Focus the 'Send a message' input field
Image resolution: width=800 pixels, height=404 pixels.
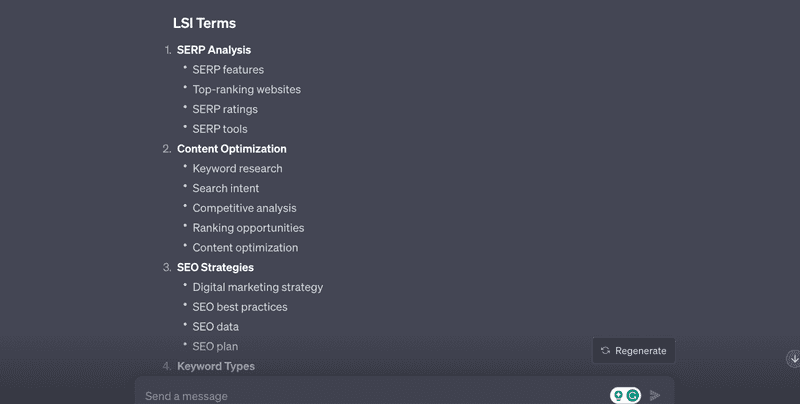[372, 396]
